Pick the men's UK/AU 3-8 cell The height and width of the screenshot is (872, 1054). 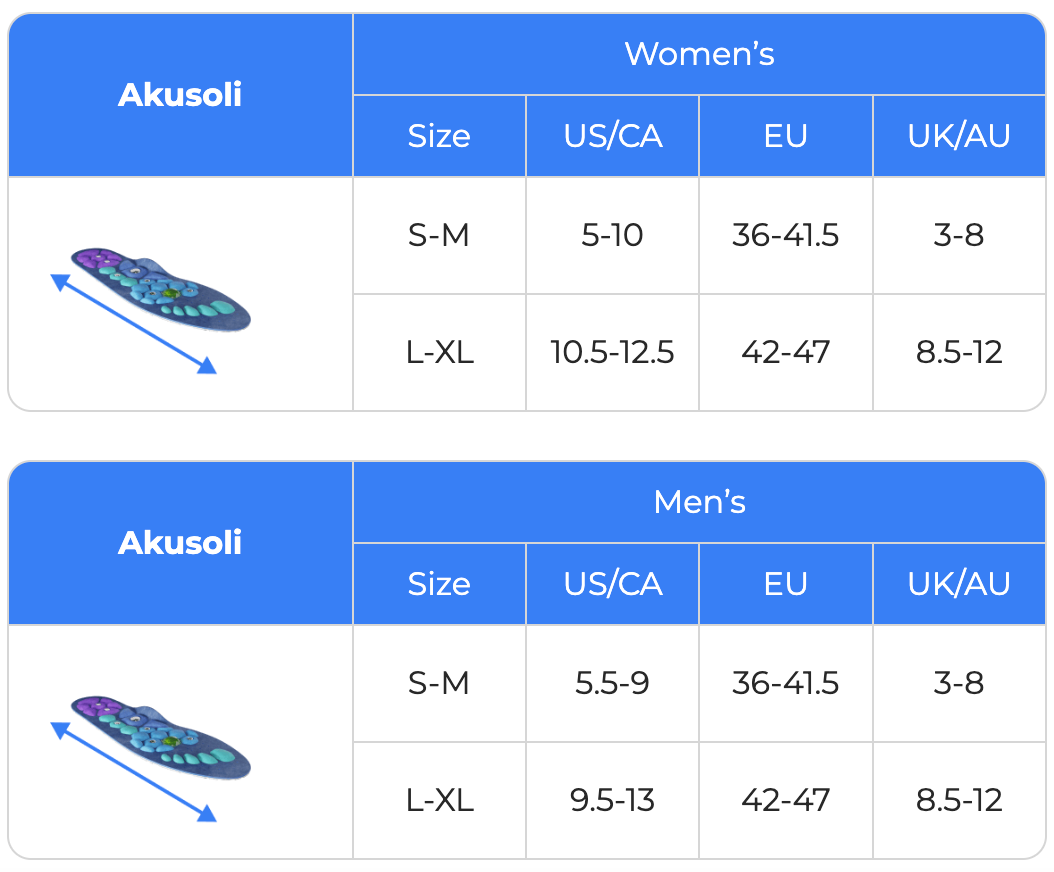(959, 684)
